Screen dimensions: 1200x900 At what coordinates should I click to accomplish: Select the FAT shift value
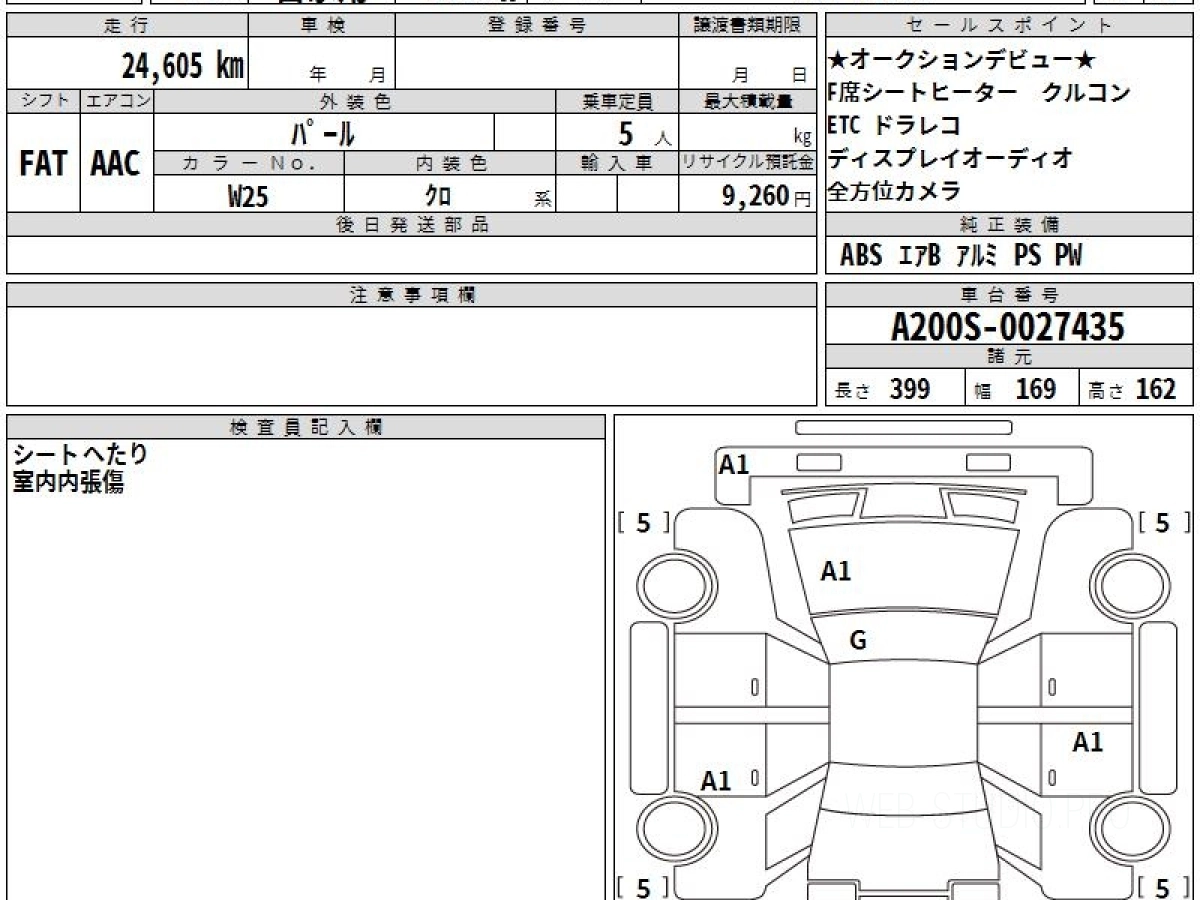click(x=43, y=163)
